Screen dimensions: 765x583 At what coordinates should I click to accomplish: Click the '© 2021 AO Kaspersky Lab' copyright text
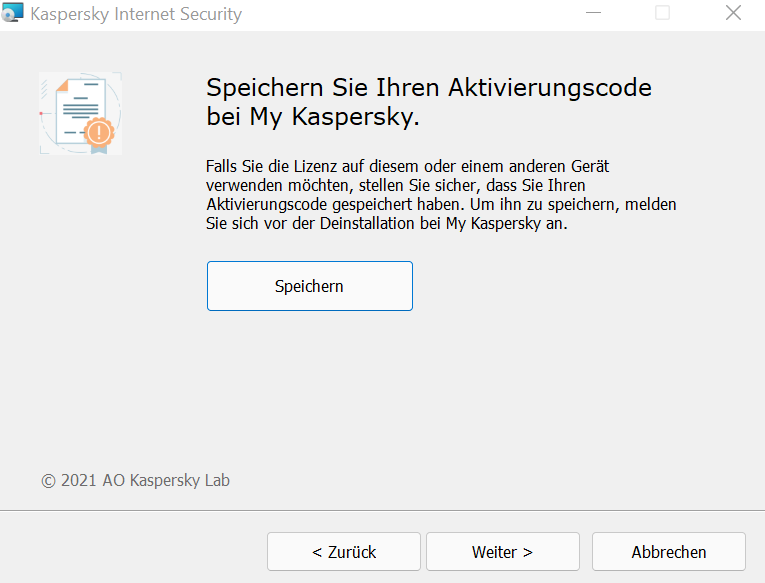(136, 480)
